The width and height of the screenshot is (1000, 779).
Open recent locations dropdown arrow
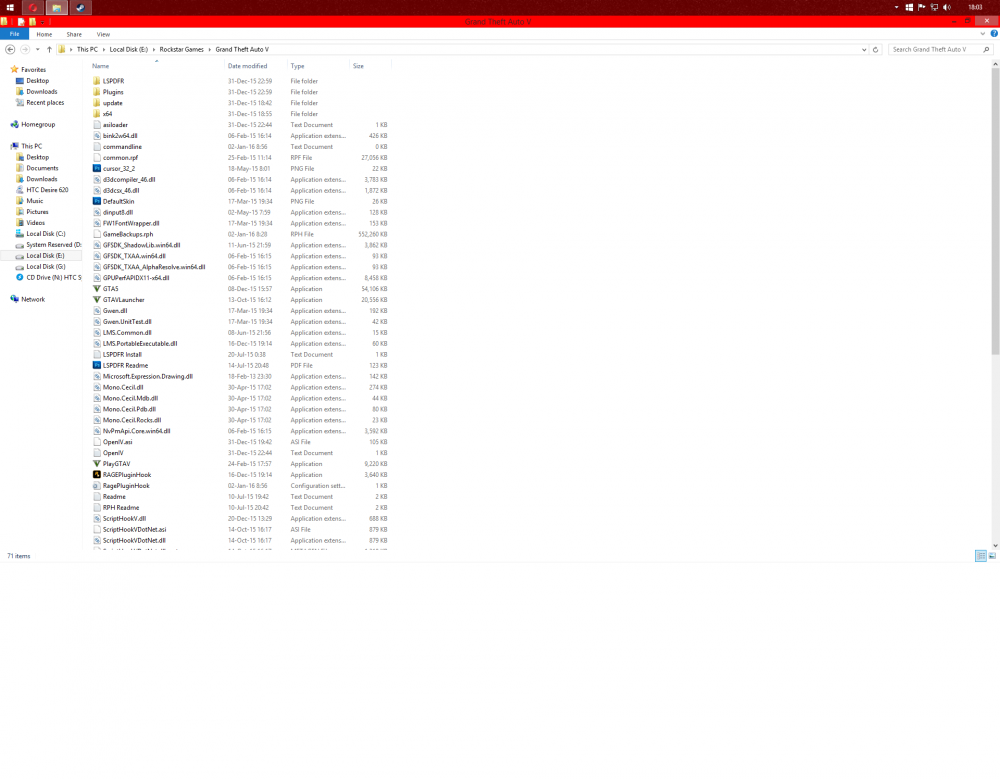pyautogui.click(x=38, y=50)
